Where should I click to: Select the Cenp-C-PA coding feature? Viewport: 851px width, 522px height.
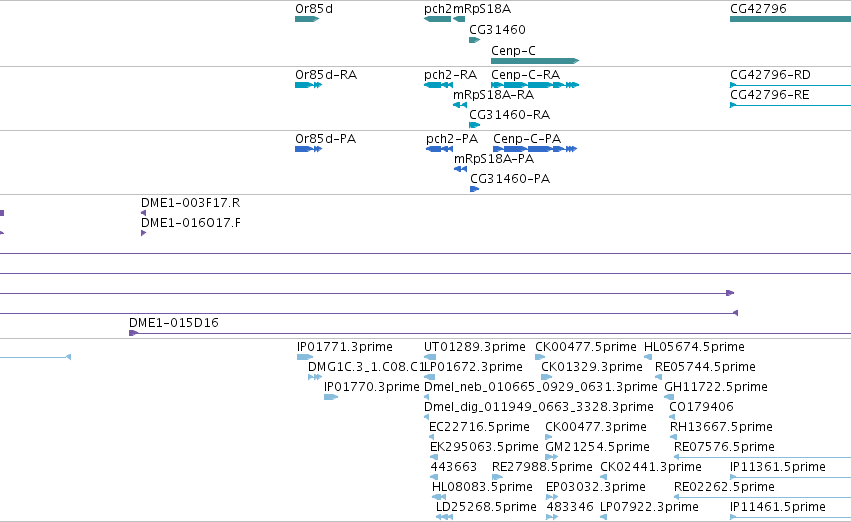(x=535, y=149)
